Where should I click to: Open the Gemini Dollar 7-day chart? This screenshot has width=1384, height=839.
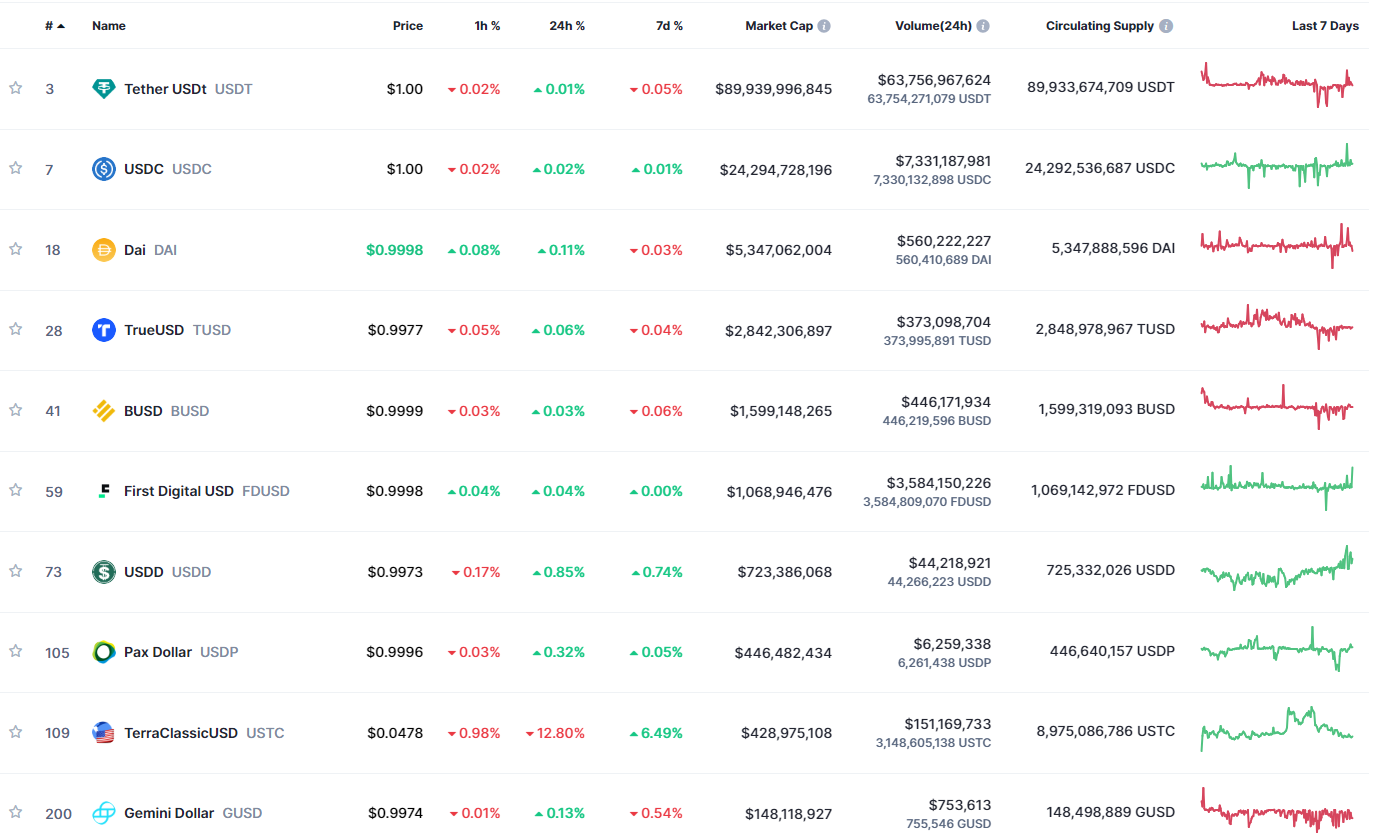click(x=1277, y=810)
